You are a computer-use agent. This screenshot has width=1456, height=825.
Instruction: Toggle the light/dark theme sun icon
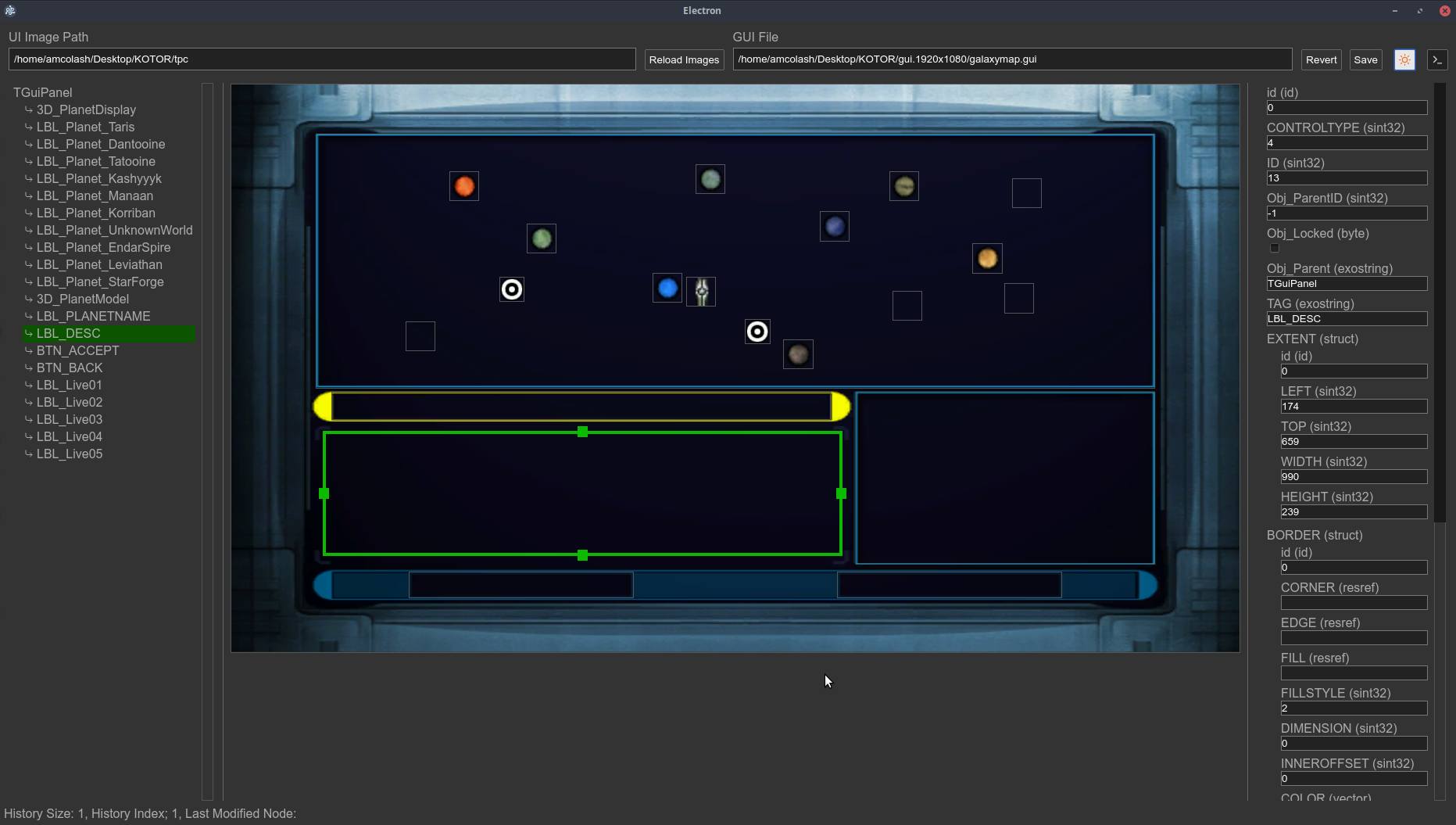(x=1404, y=59)
